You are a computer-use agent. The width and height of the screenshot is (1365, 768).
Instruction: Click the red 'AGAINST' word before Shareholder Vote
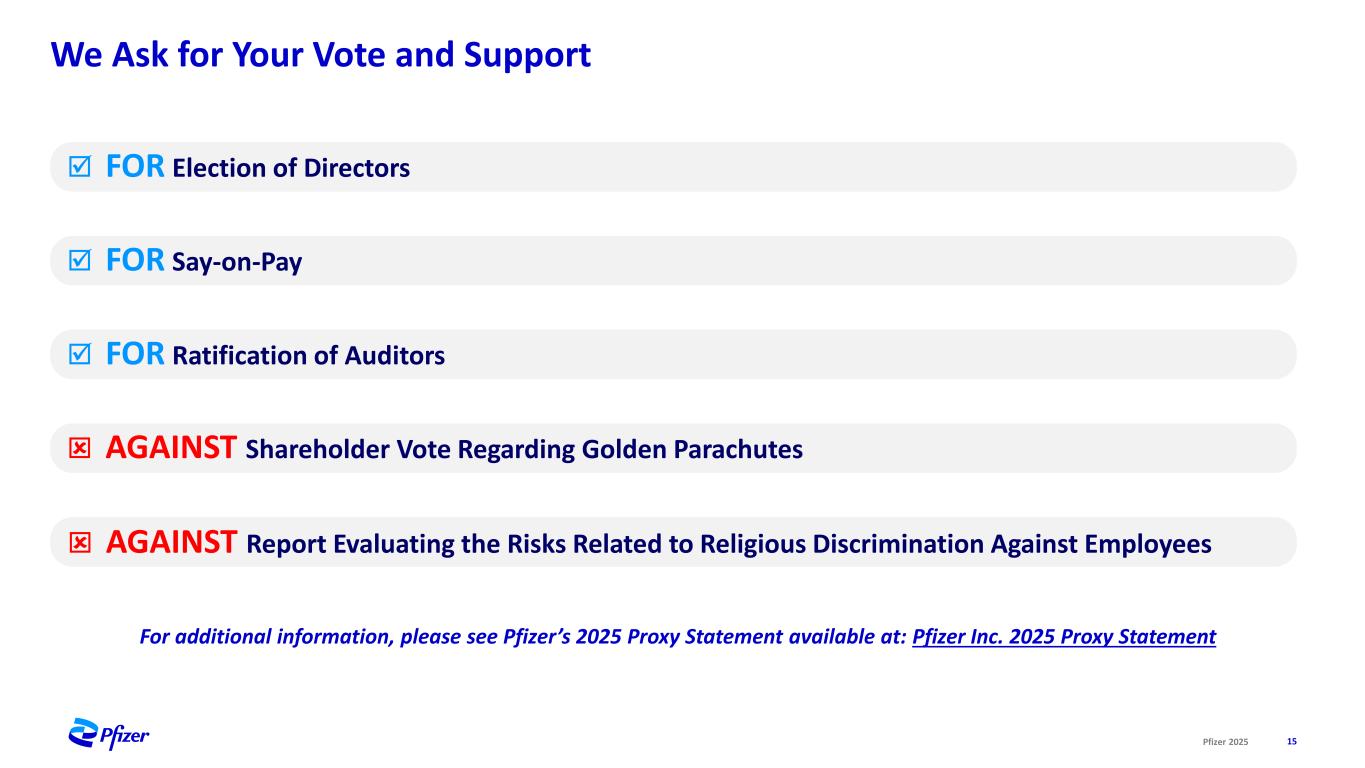(171, 449)
